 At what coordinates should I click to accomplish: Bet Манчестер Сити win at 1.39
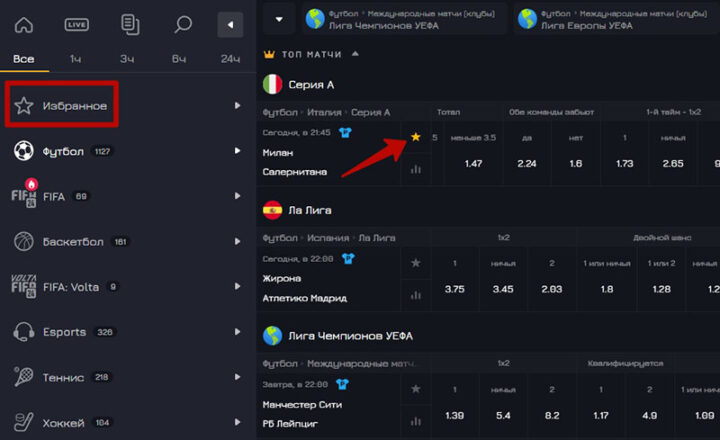[x=455, y=404]
